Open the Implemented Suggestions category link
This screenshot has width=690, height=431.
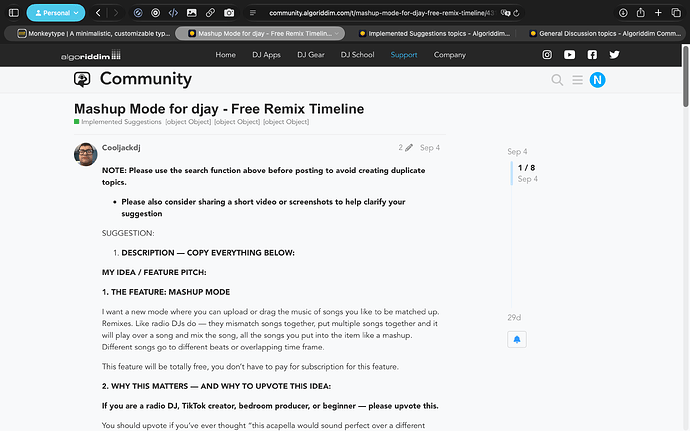[117, 122]
